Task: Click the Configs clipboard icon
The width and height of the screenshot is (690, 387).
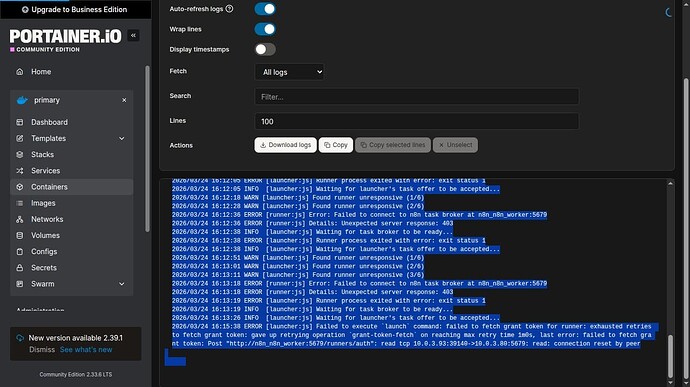Action: 19,251
